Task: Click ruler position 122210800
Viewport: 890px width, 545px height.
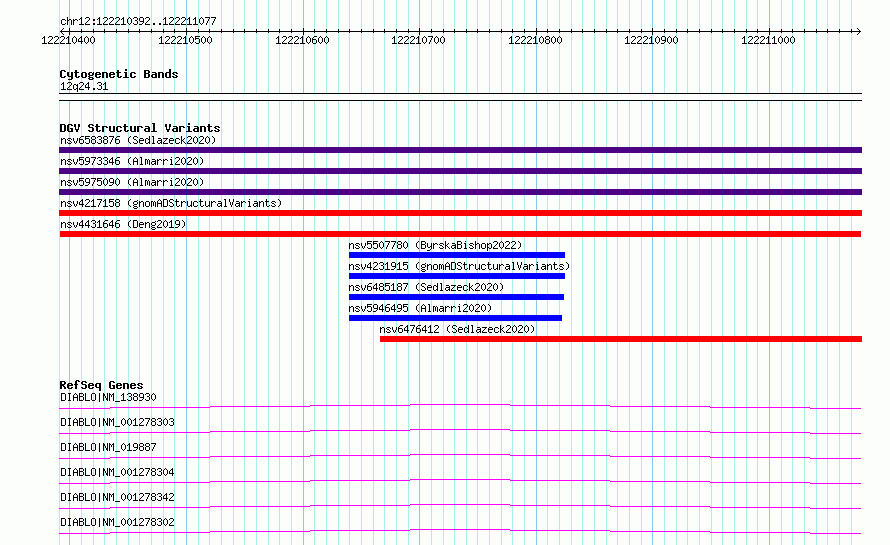Action: click(535, 40)
